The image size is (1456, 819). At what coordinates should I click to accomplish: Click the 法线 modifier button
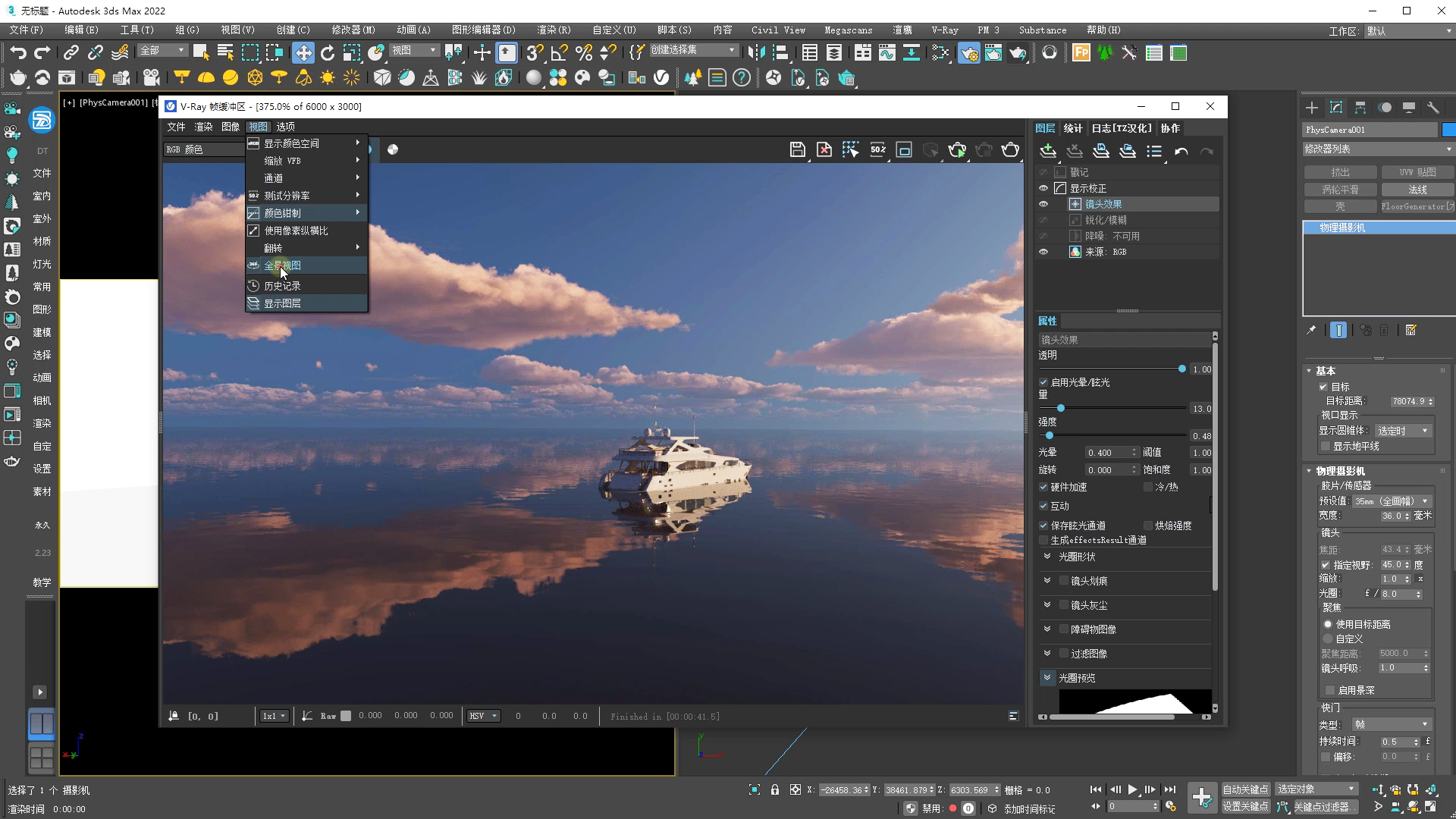click(x=1417, y=190)
